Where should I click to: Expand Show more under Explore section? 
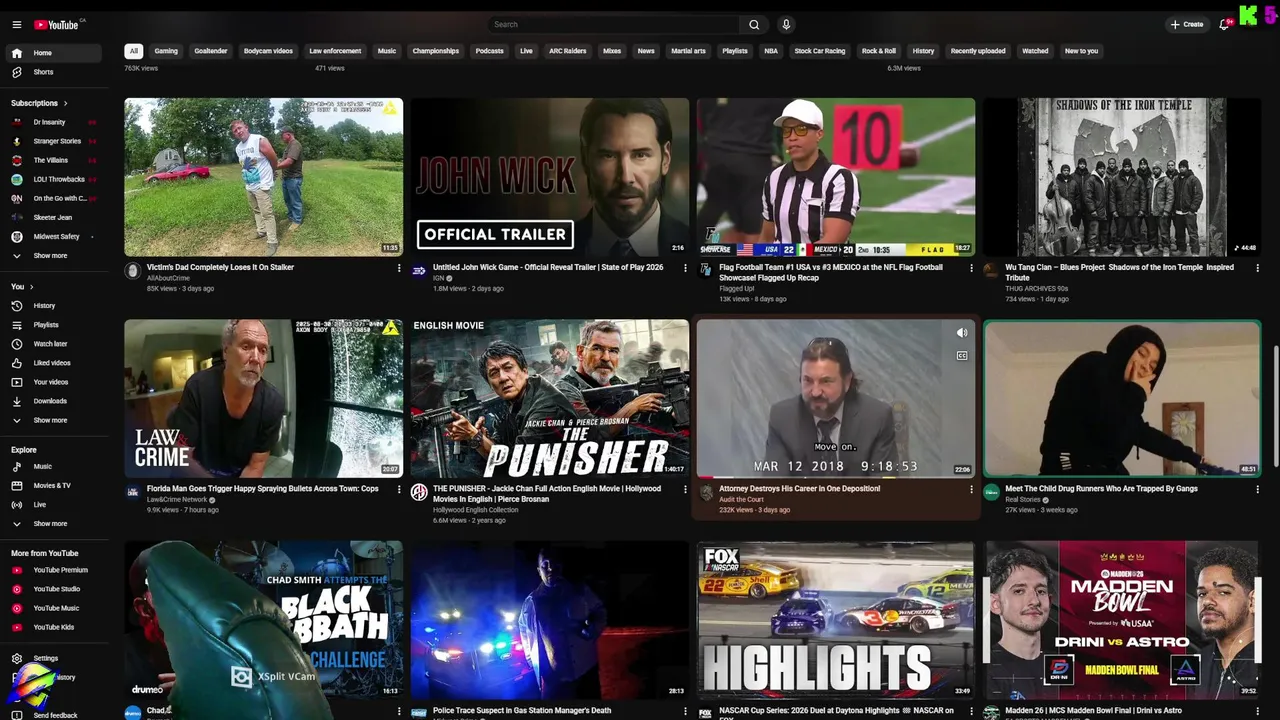pyautogui.click(x=54, y=524)
